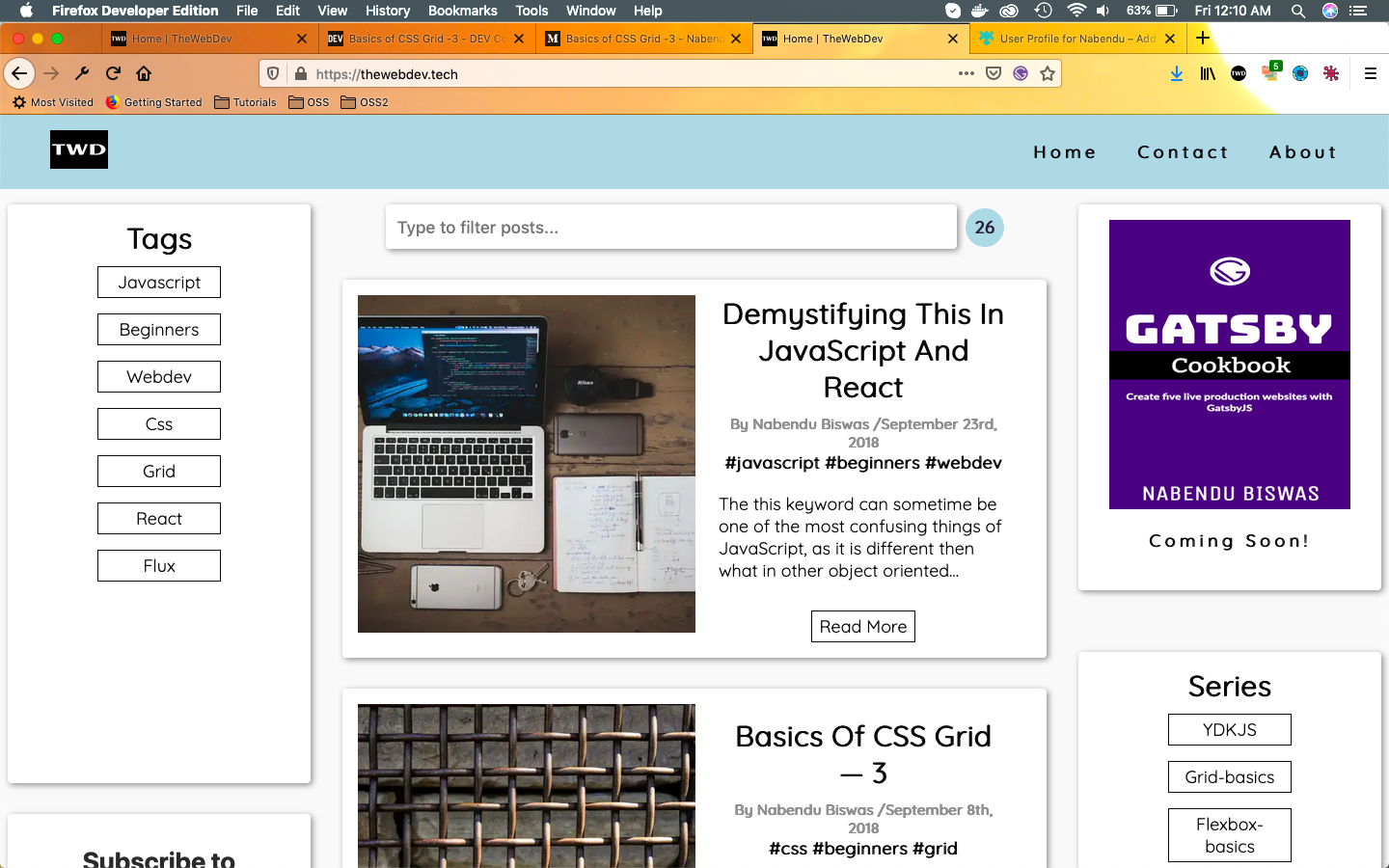The image size is (1389, 868).
Task: Click the 'Type to filter posts' field
Action: coord(671,228)
